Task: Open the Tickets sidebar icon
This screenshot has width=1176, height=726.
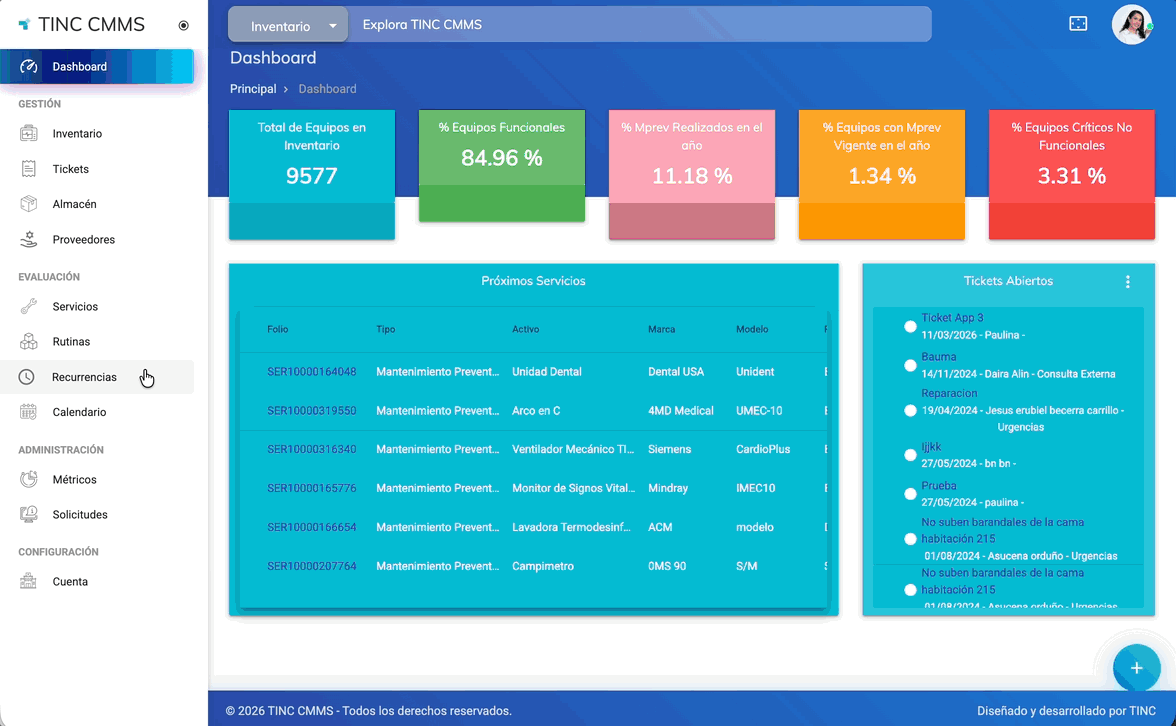Action: point(29,169)
